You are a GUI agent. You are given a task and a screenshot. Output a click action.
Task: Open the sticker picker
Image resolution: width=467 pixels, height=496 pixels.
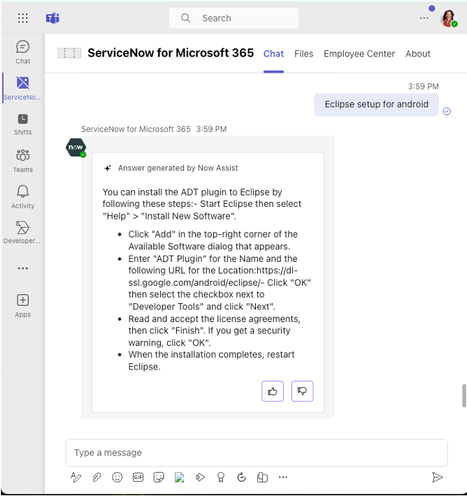click(159, 477)
